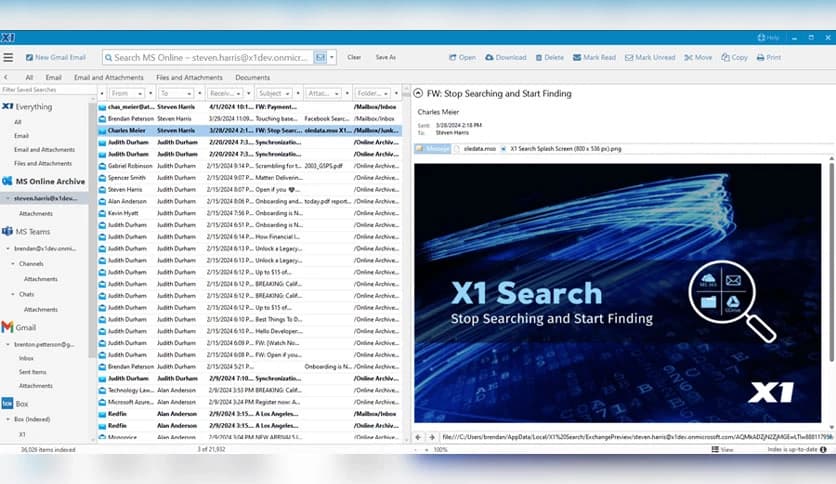Click the View button in status bar
The width and height of the screenshot is (836, 484).
click(722, 450)
